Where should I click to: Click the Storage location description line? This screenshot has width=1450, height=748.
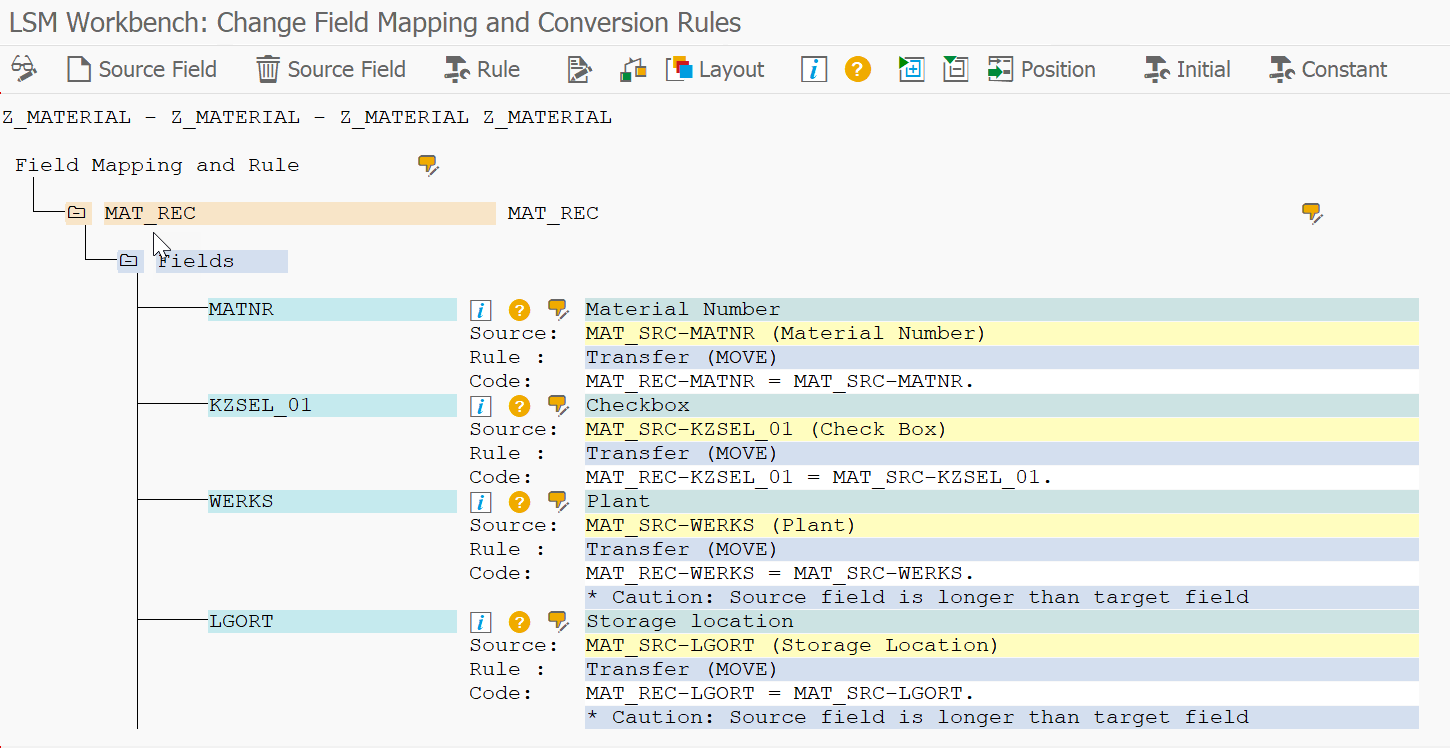pos(1001,621)
